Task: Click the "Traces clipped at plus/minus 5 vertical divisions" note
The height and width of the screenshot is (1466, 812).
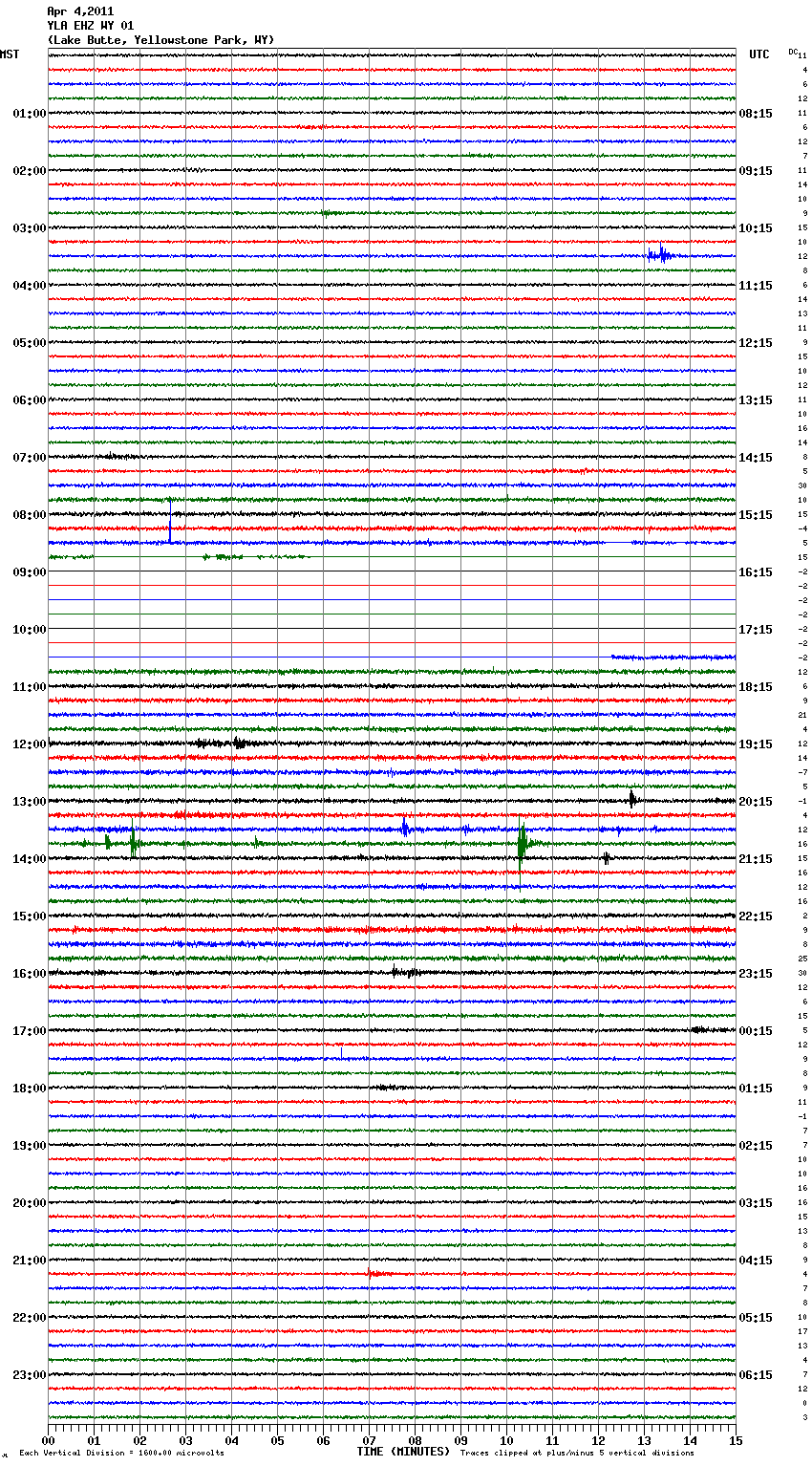Action: point(577,1454)
